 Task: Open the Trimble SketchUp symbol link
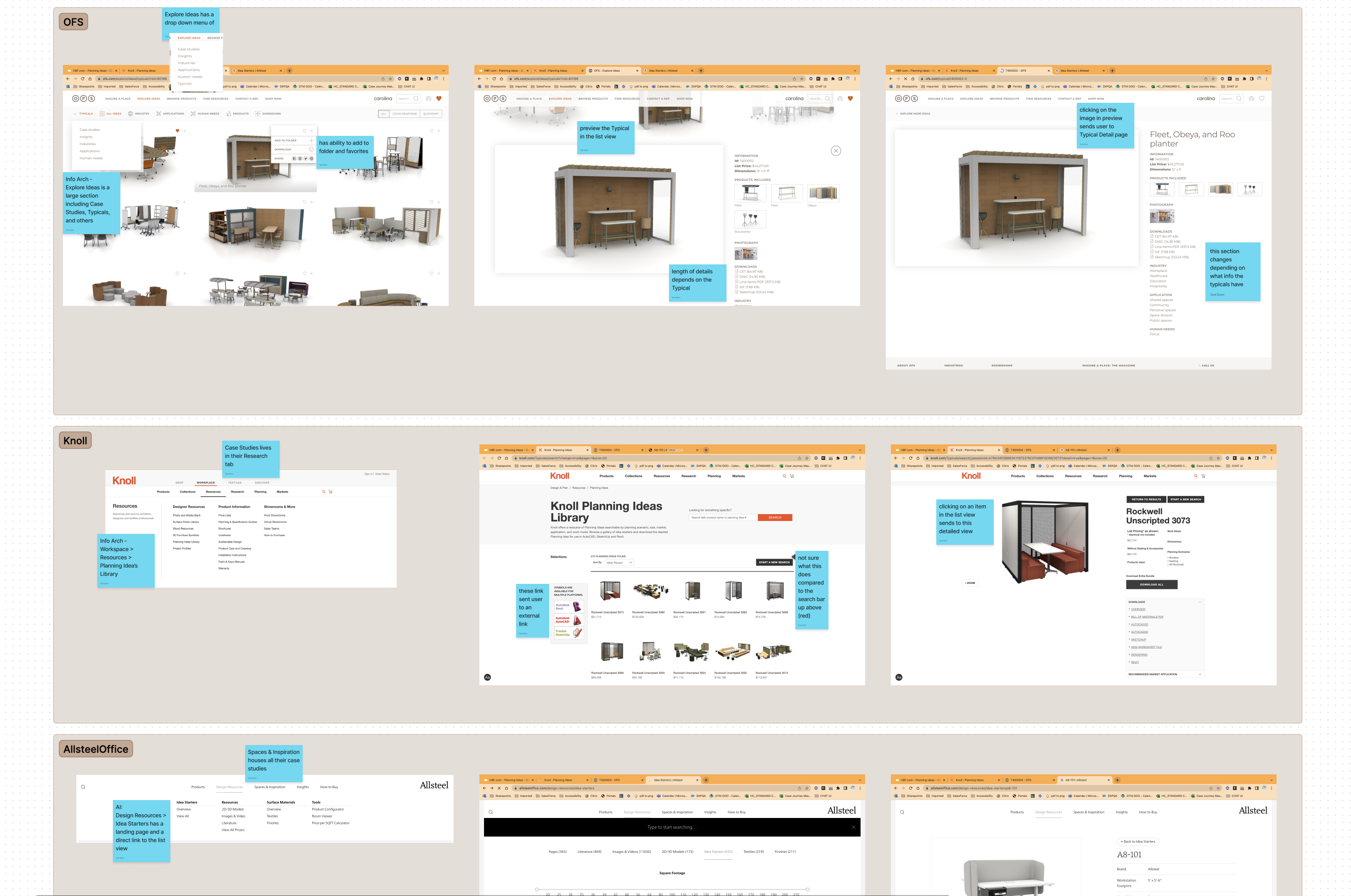coord(569,633)
